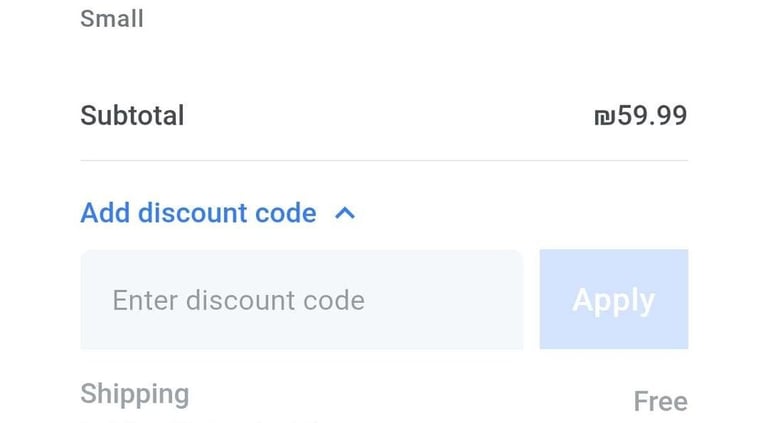Click the placeholder text in discount box

pyautogui.click(x=238, y=300)
